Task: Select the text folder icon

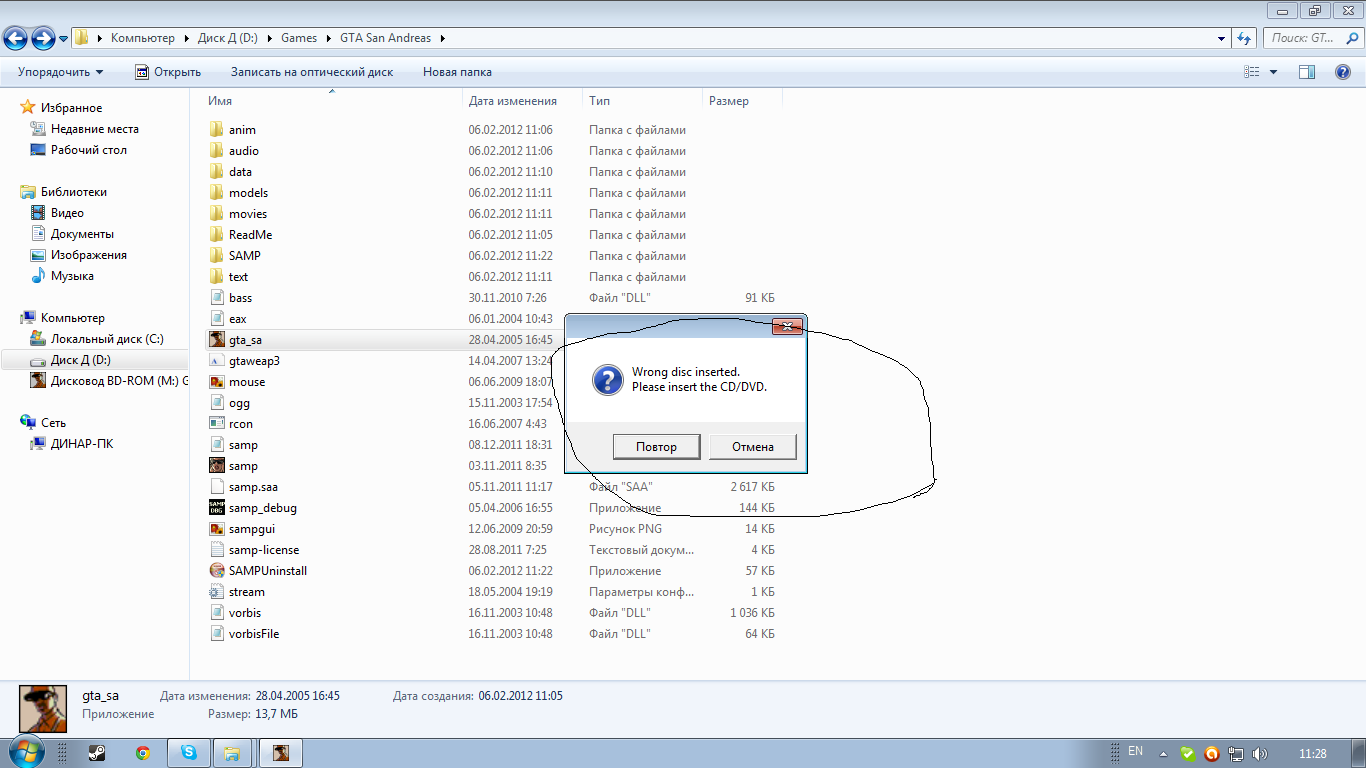Action: click(217, 277)
